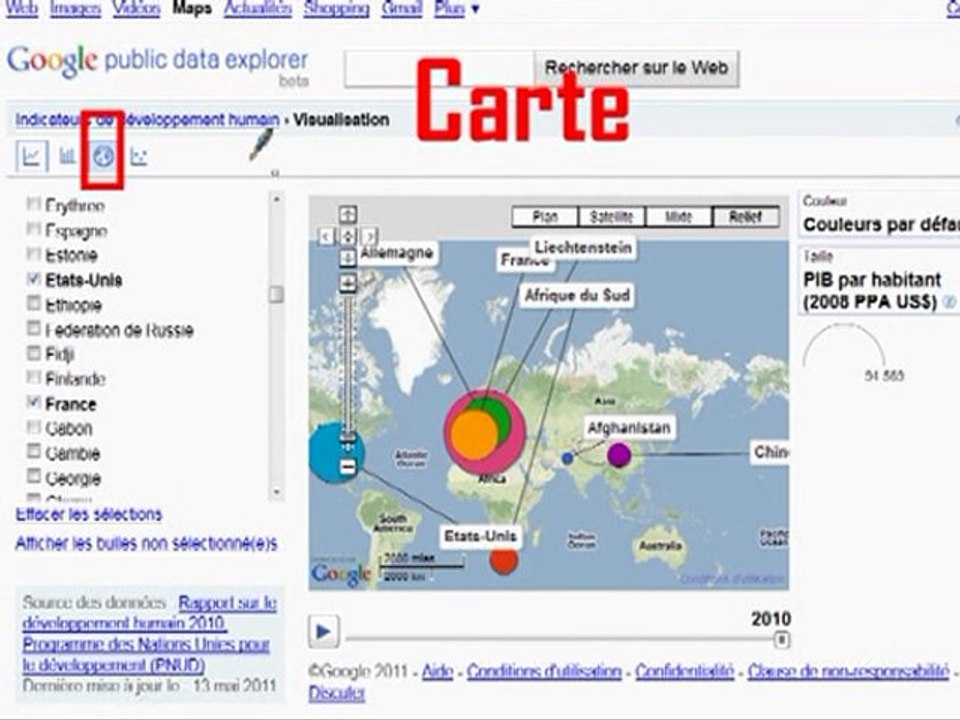Check the Fidji checkbox
The width and height of the screenshot is (960, 720).
pyautogui.click(x=34, y=353)
